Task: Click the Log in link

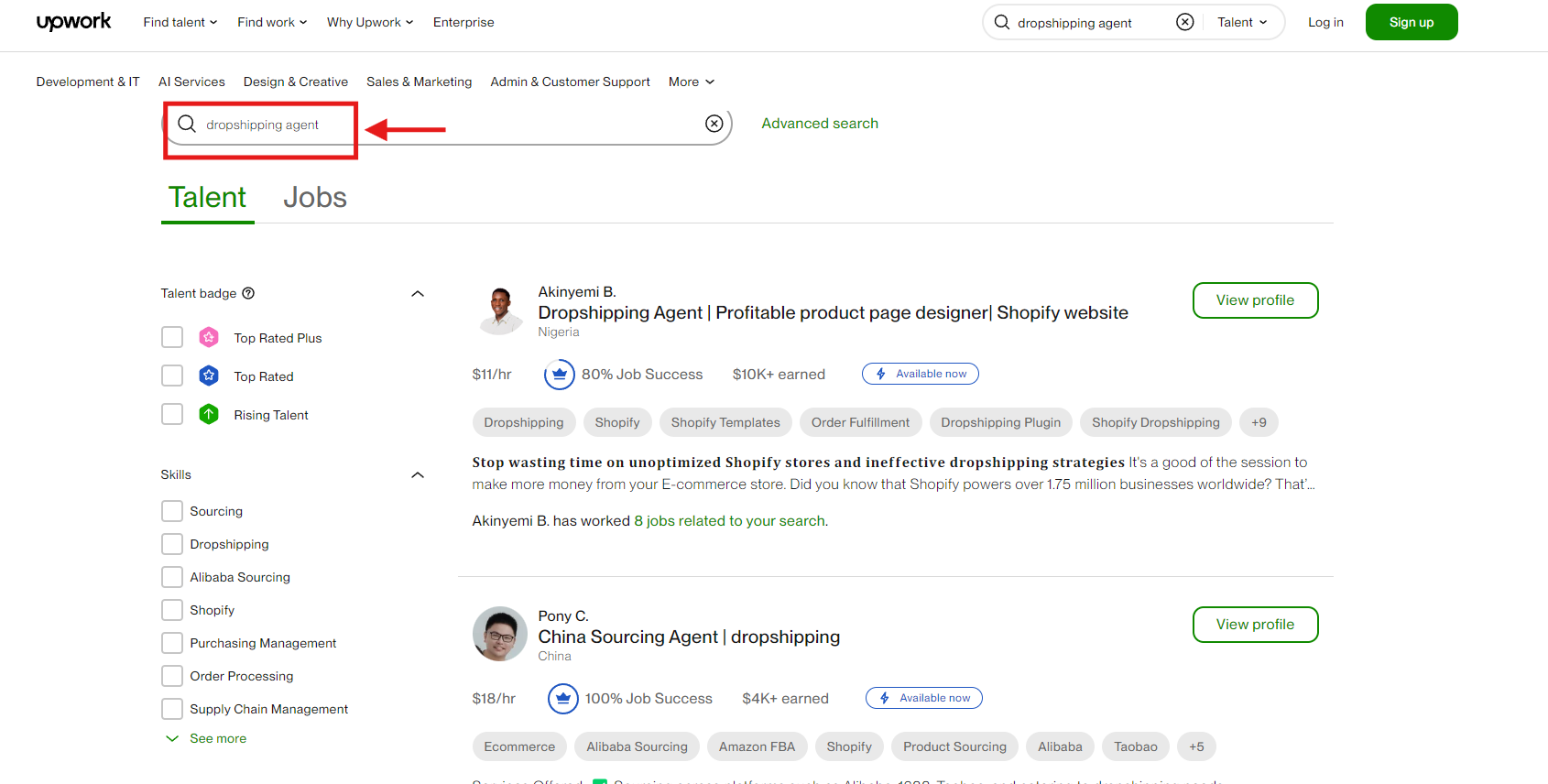Action: (1325, 22)
